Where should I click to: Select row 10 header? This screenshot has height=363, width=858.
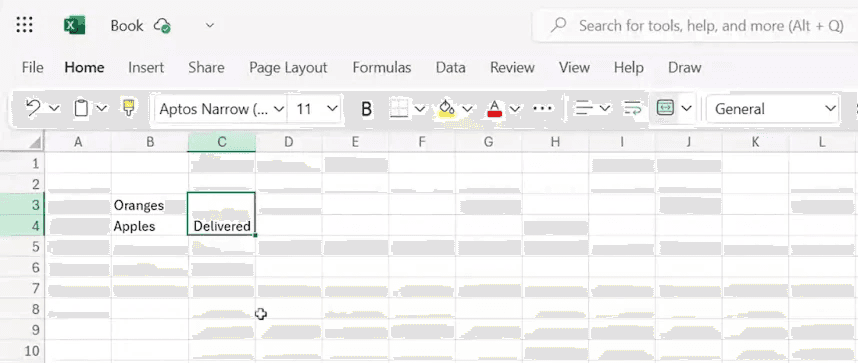pos(22,350)
